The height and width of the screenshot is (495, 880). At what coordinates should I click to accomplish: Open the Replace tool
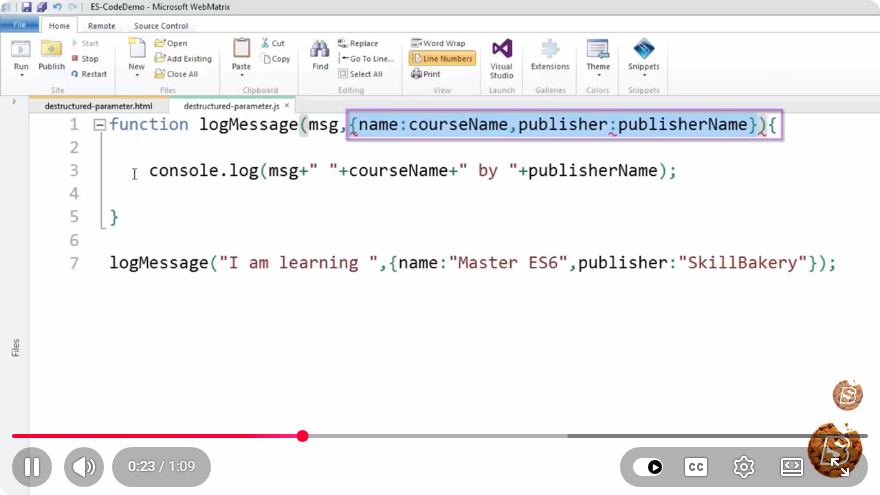pyautogui.click(x=358, y=43)
